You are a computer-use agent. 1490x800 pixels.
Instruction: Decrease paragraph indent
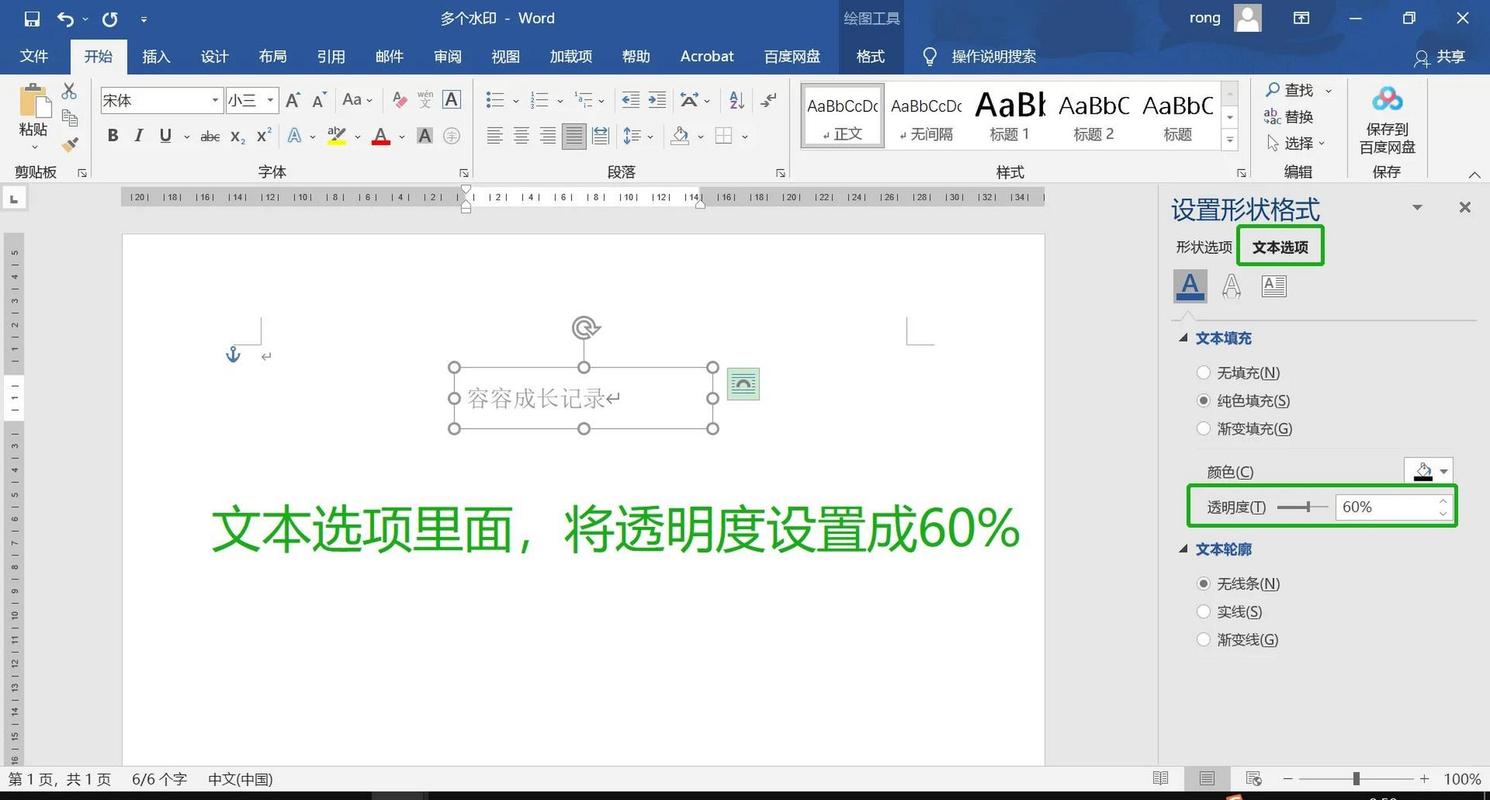[x=630, y=100]
